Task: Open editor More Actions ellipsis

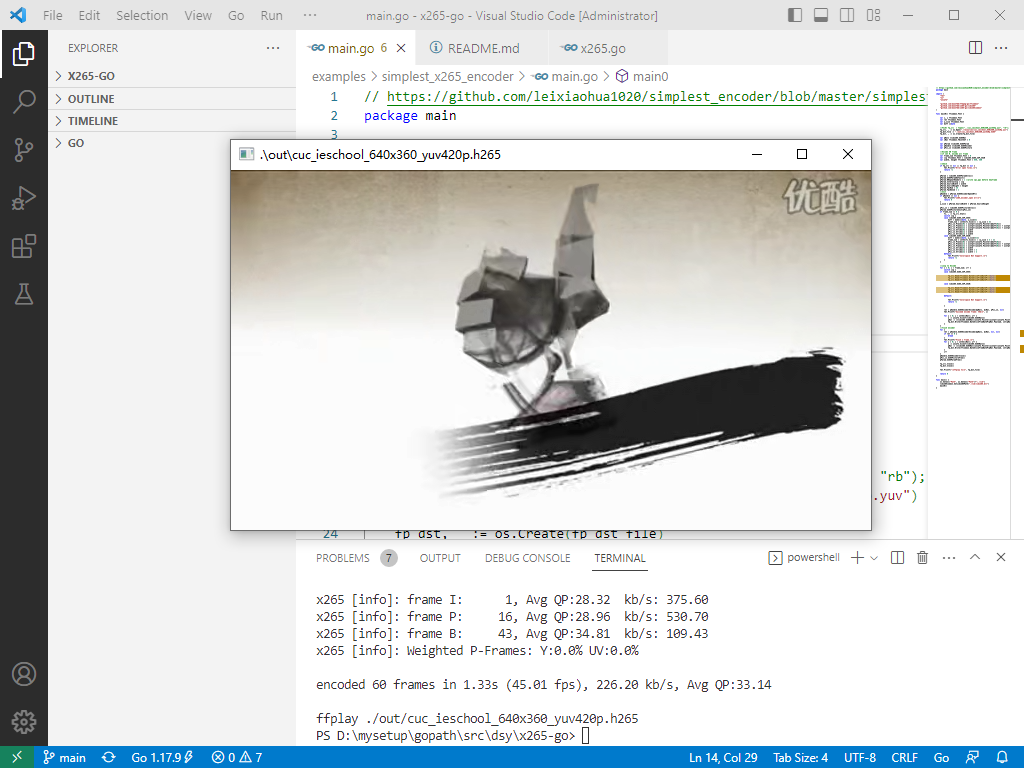Action: [1000, 48]
